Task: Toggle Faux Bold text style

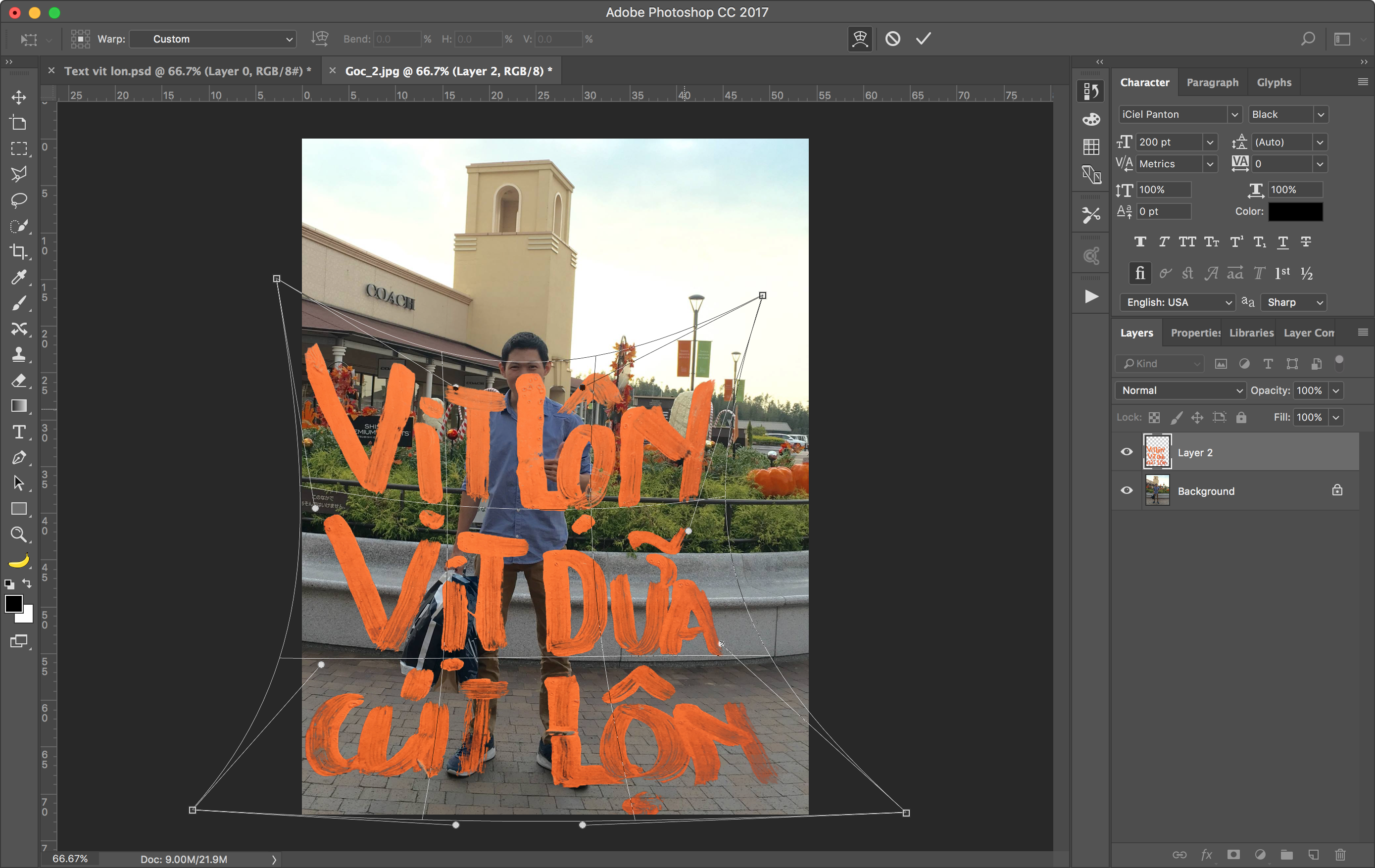Action: (x=1140, y=242)
